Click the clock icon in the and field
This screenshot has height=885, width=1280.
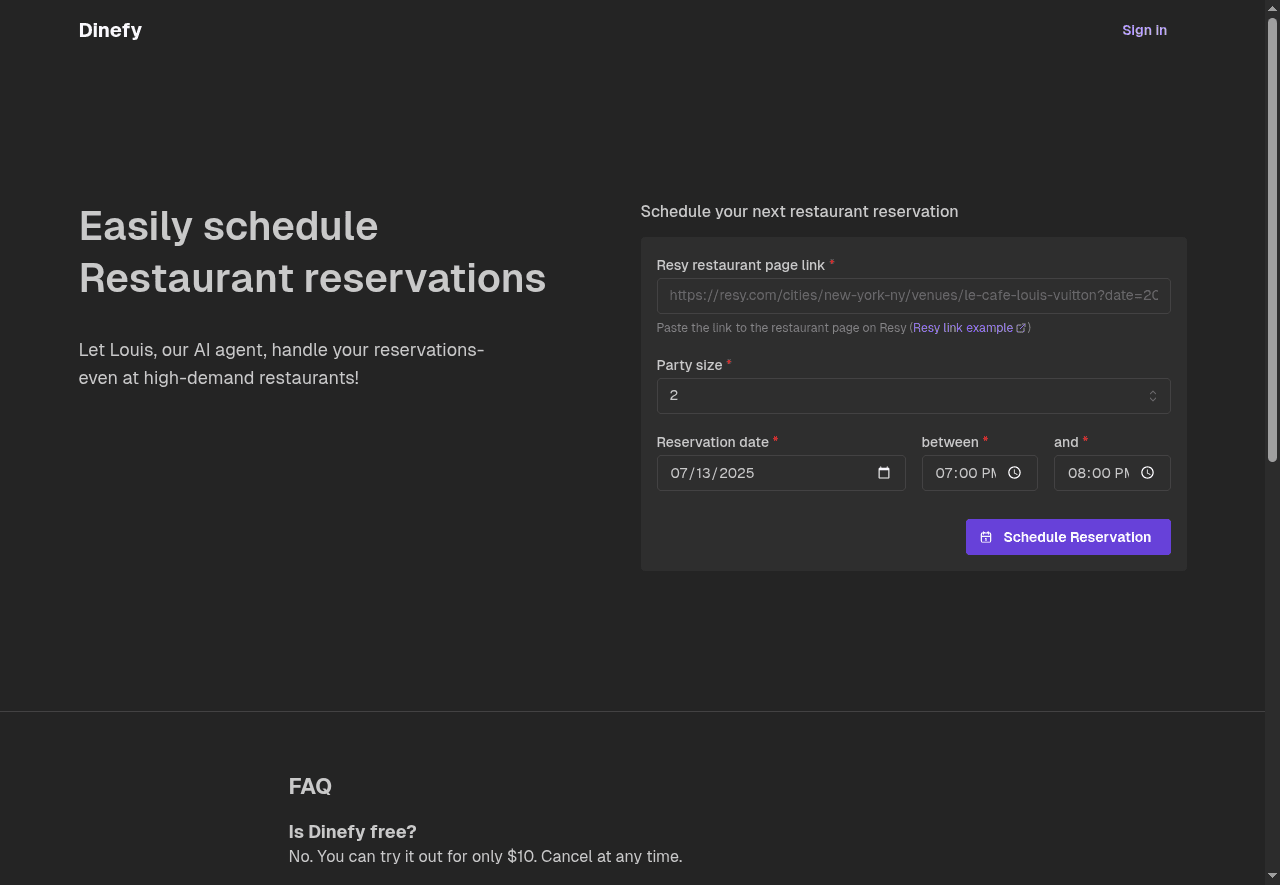point(1147,473)
